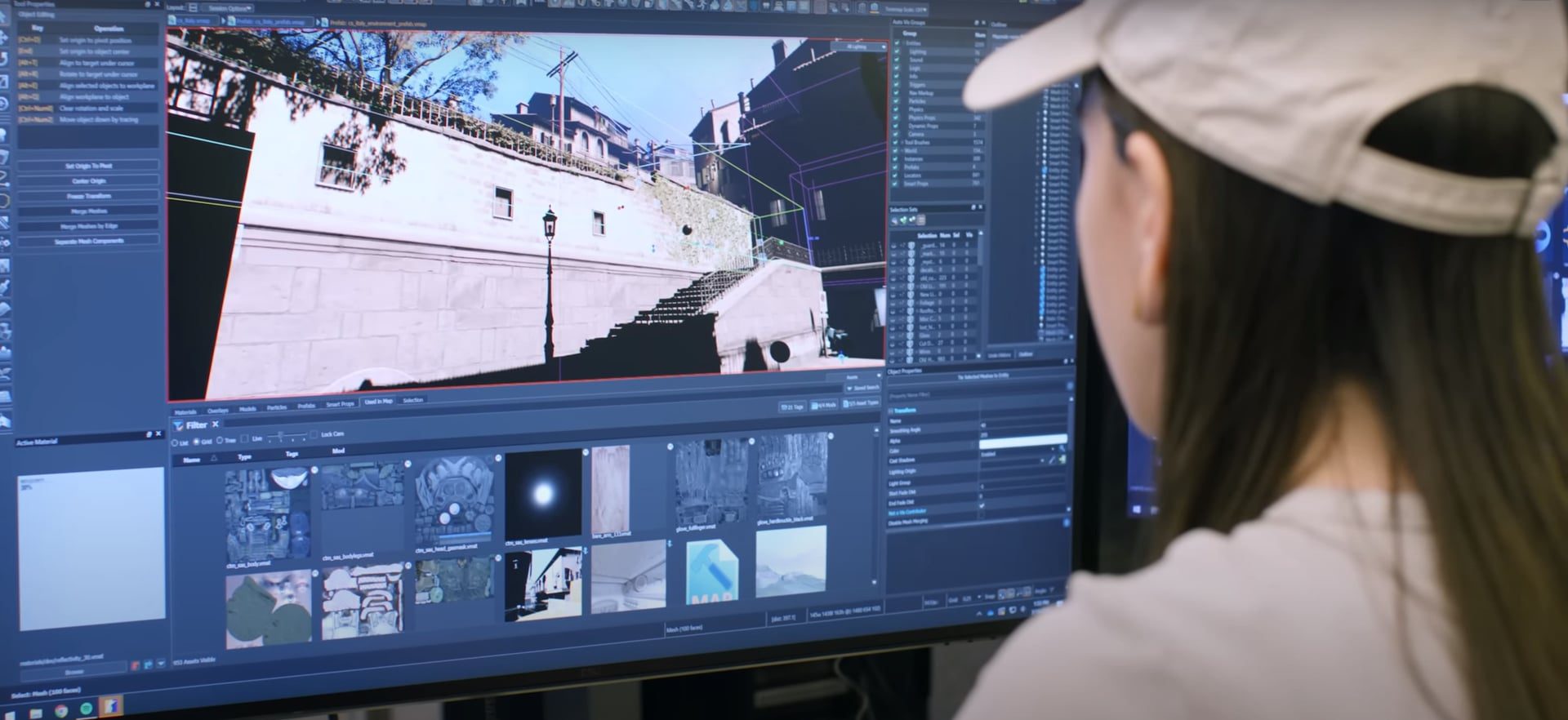Open the Saved Search dropdown
1568x720 pixels.
click(862, 388)
